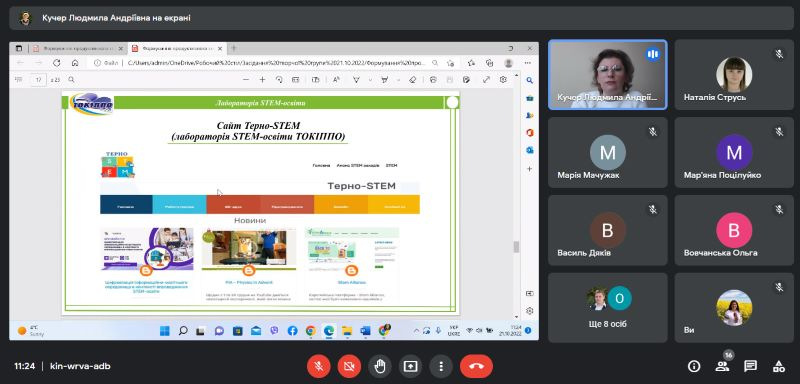Print the PDF document

pos(433,80)
